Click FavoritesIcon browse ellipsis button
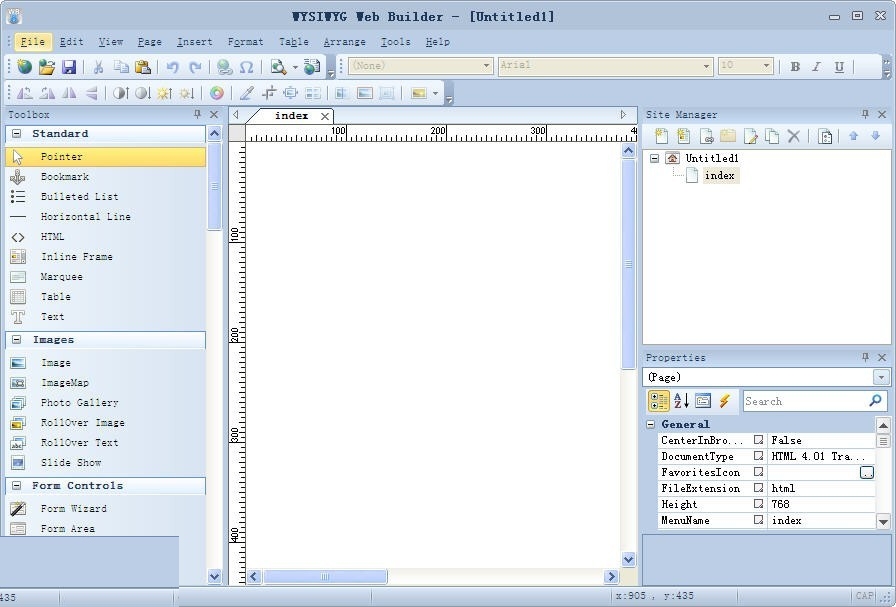Screen dimensions: 896x607 867,472
